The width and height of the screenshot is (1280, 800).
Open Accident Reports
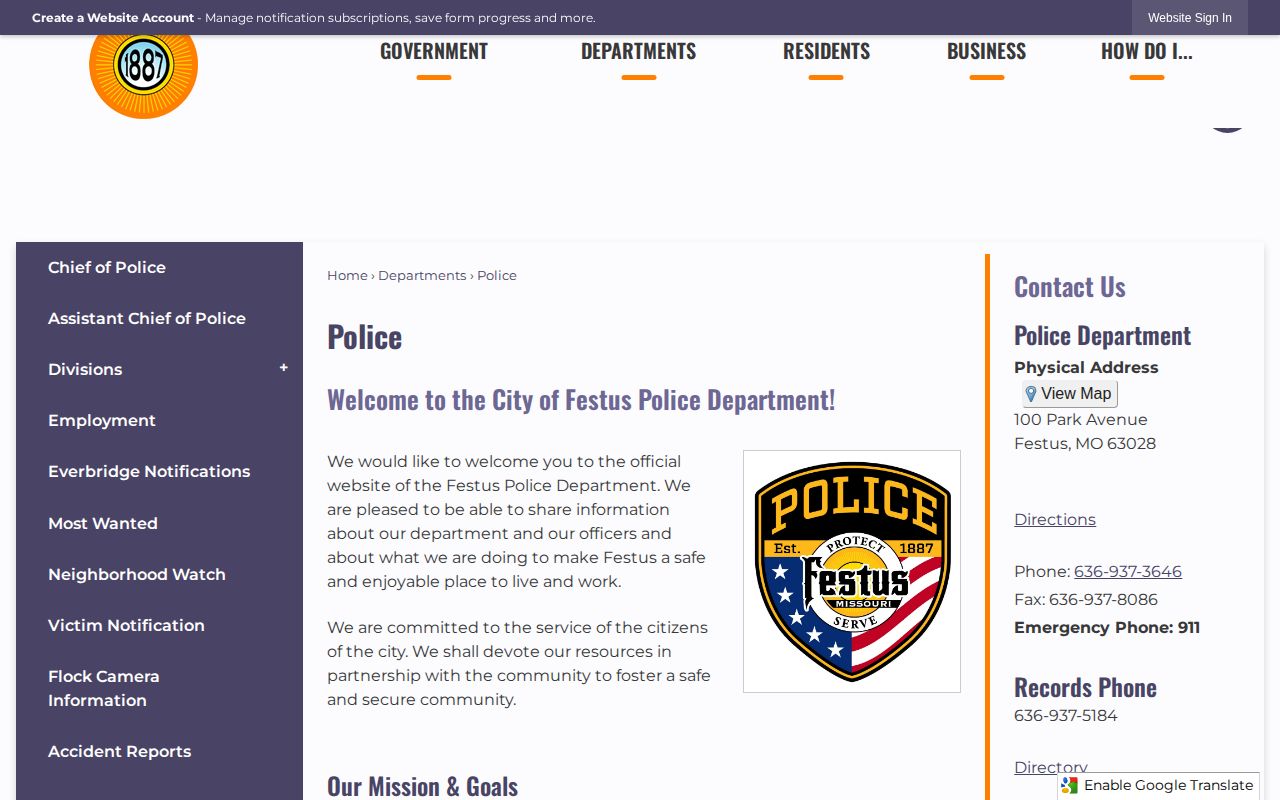119,751
